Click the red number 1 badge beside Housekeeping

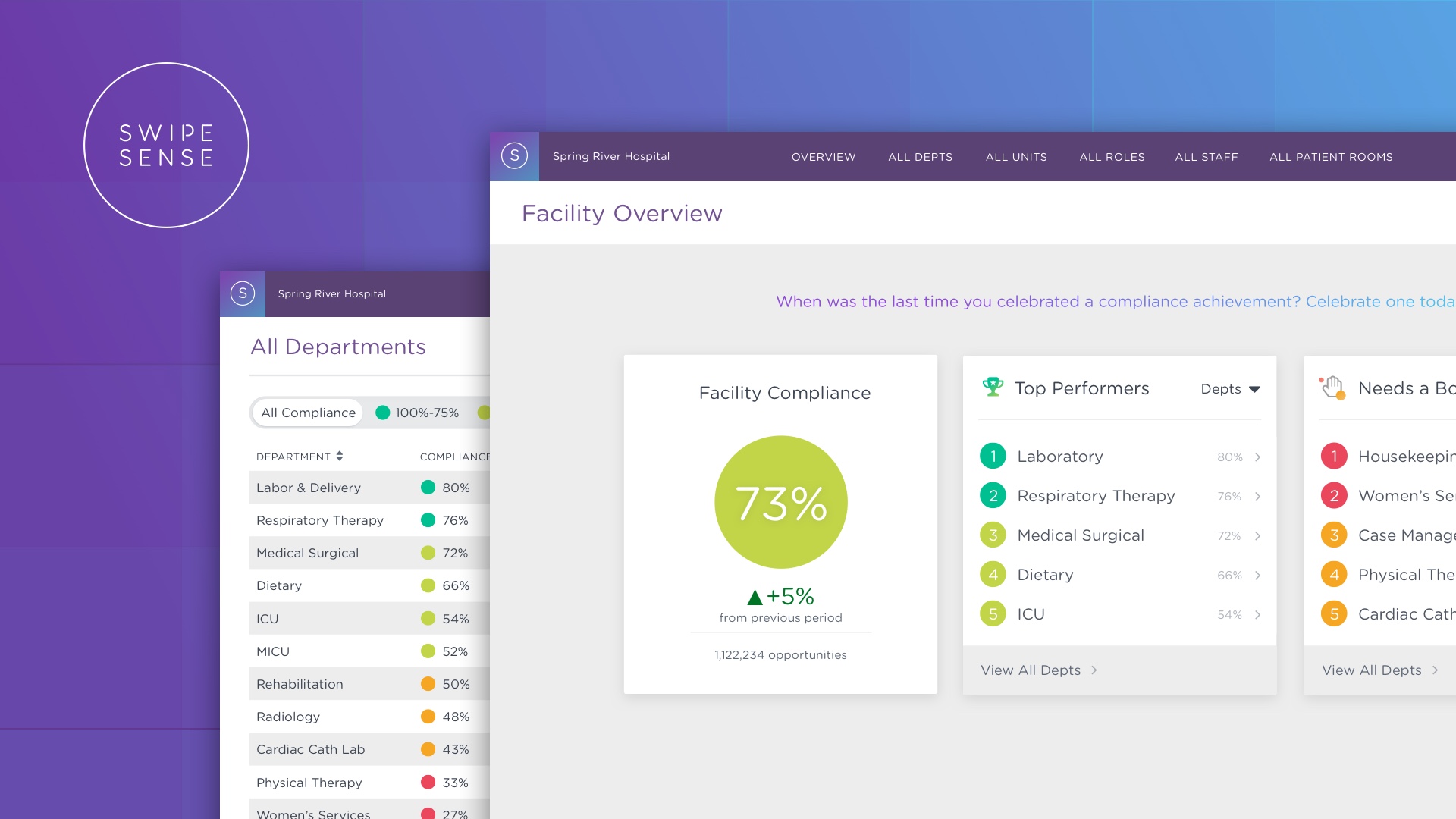pyautogui.click(x=1334, y=457)
